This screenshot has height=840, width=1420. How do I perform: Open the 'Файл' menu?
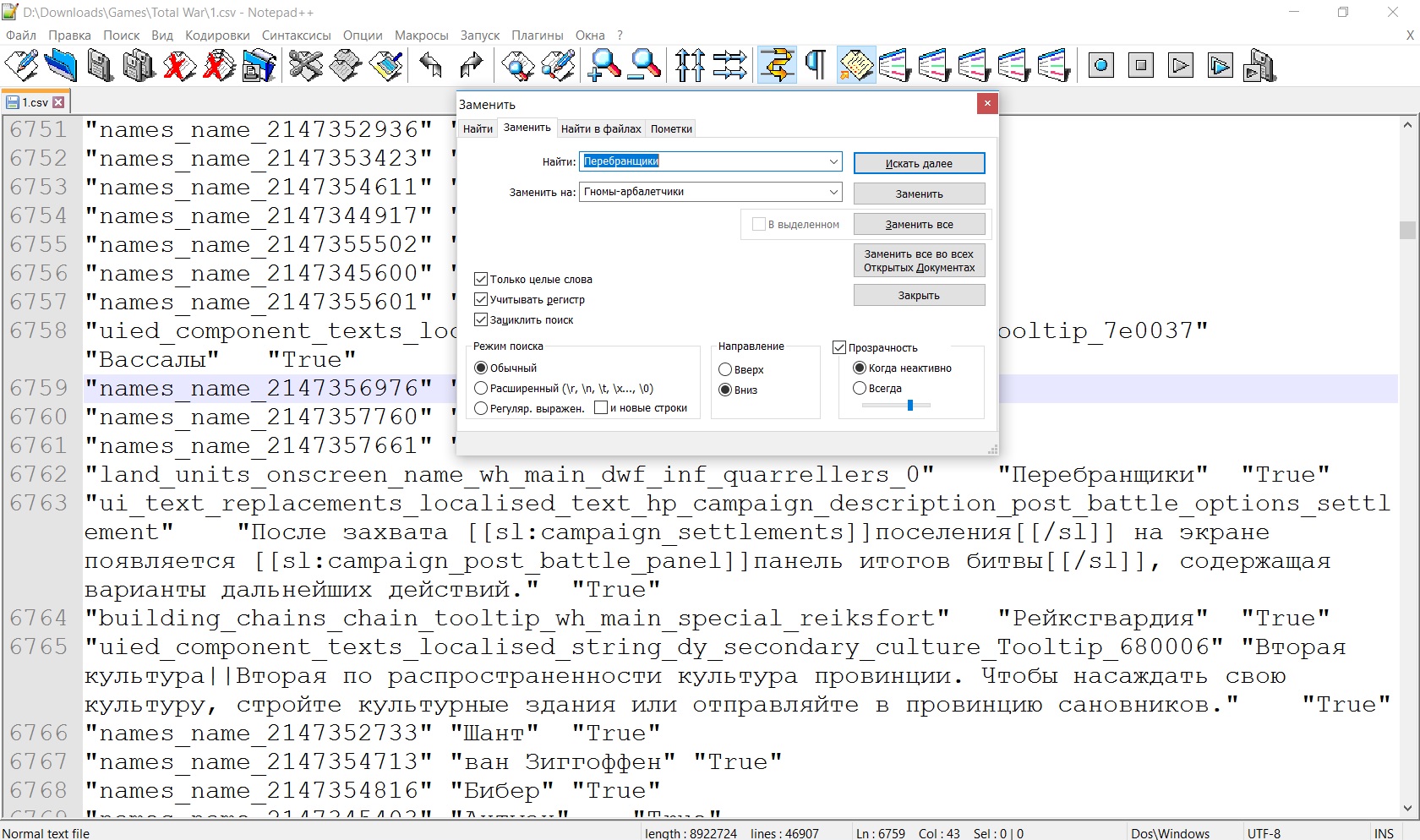tap(21, 35)
